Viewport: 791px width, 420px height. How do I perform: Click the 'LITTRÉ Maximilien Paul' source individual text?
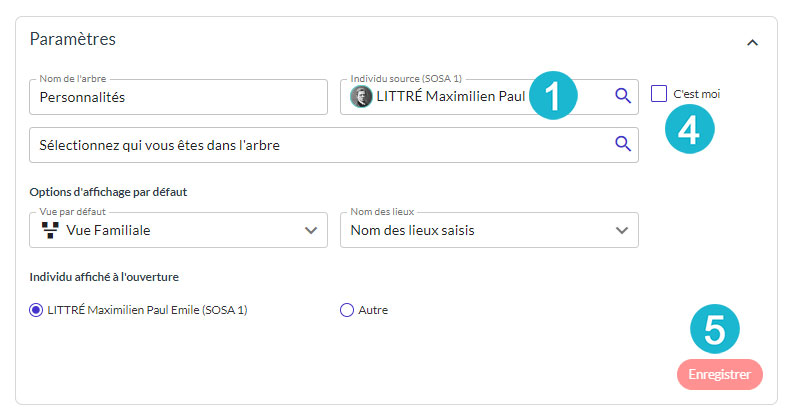tap(450, 97)
